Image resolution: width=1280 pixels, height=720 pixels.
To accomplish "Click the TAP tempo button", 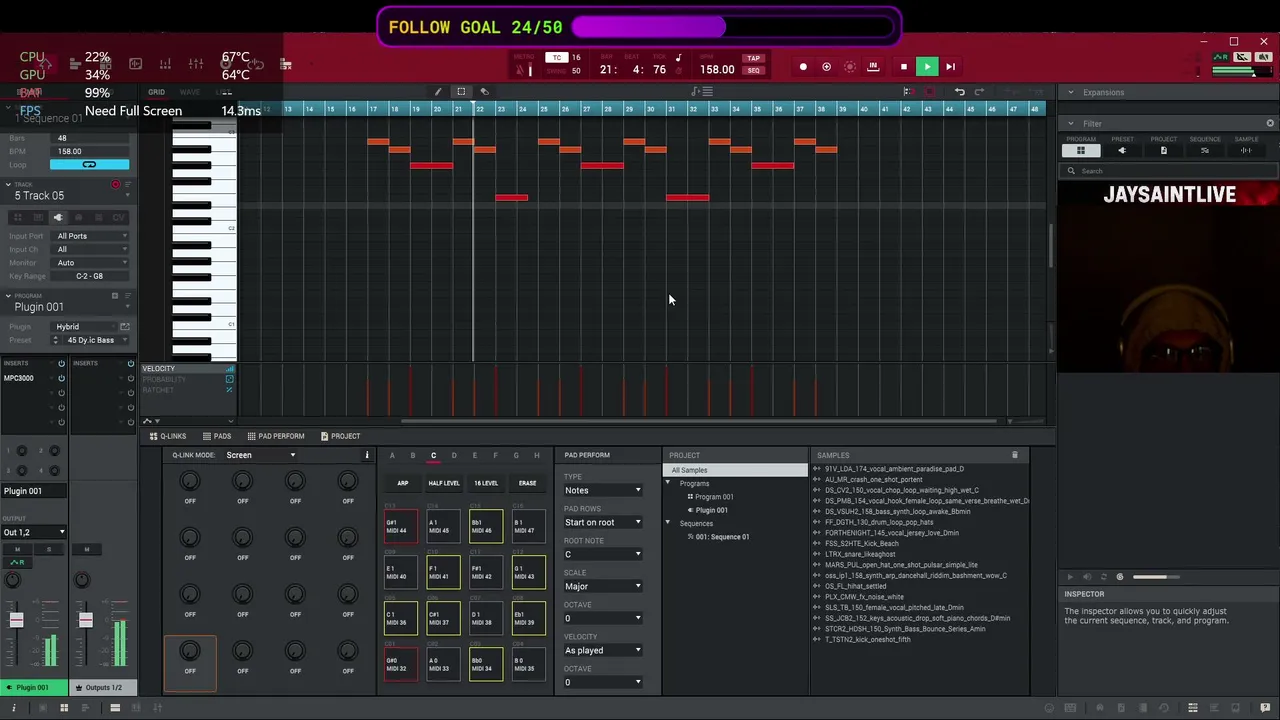I will [x=753, y=58].
